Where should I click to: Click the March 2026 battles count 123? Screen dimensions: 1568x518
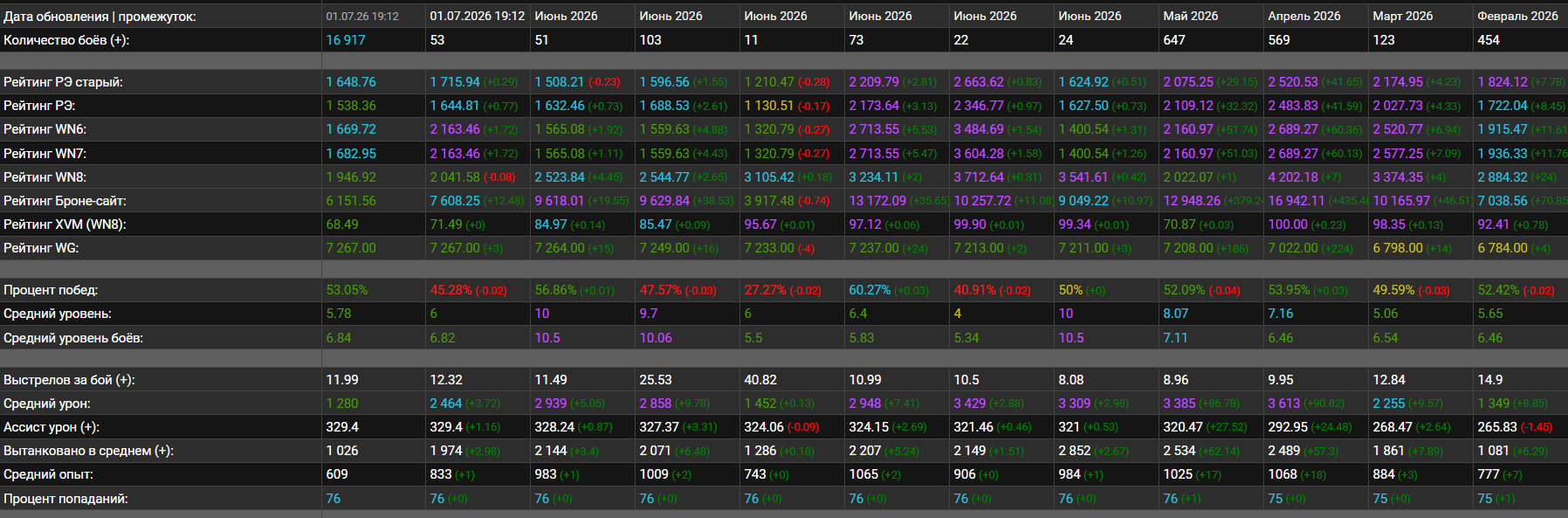(1384, 39)
